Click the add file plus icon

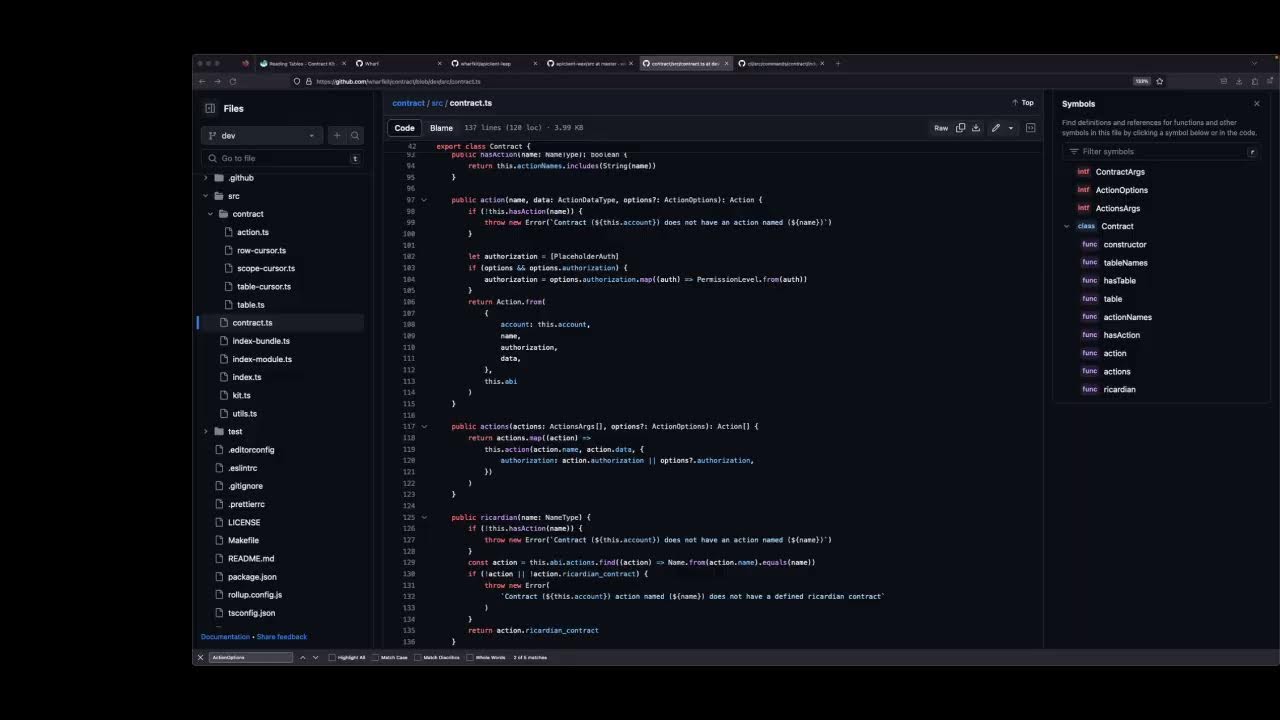[x=337, y=135]
